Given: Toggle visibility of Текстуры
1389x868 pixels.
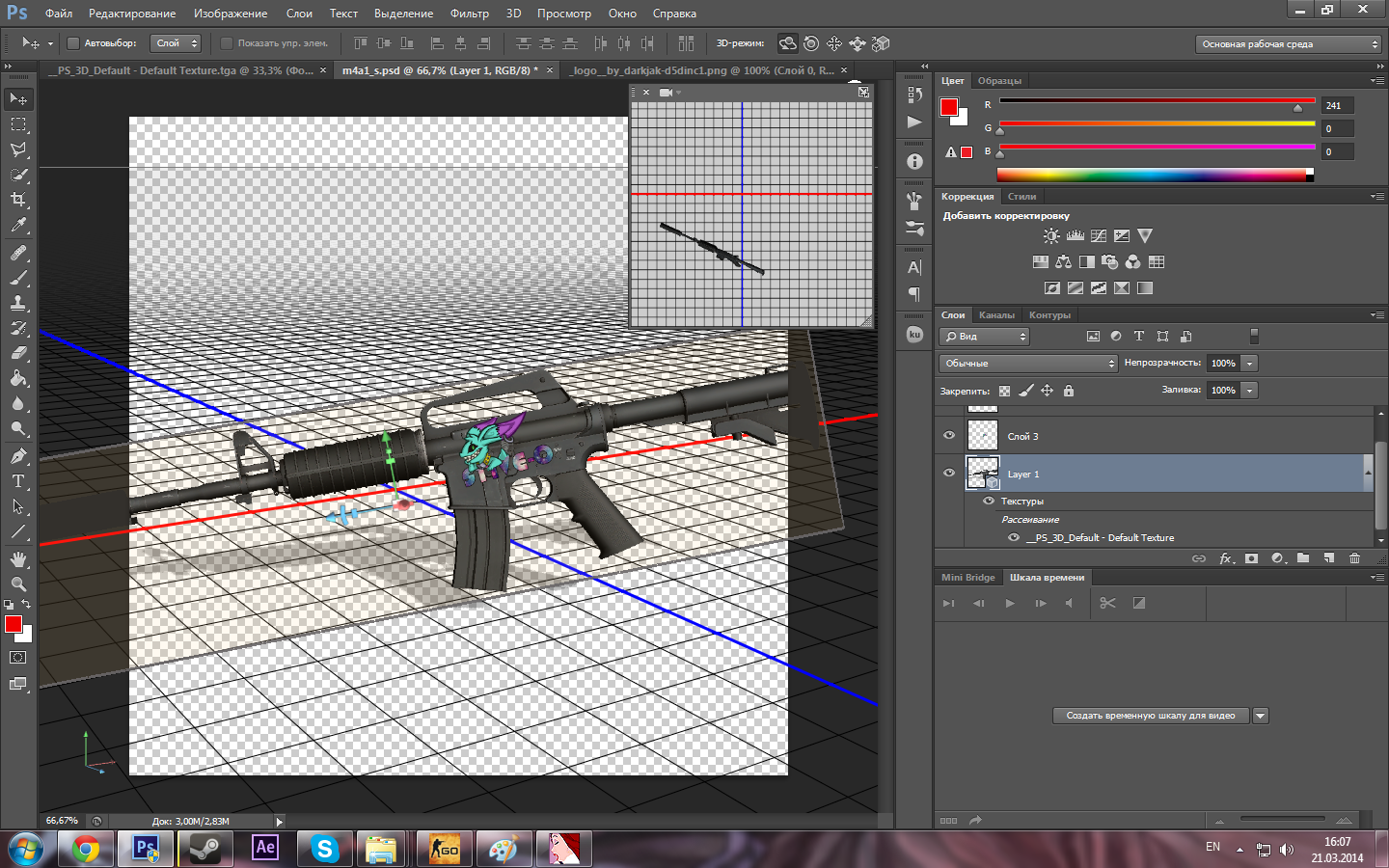Looking at the screenshot, I should pos(989,501).
